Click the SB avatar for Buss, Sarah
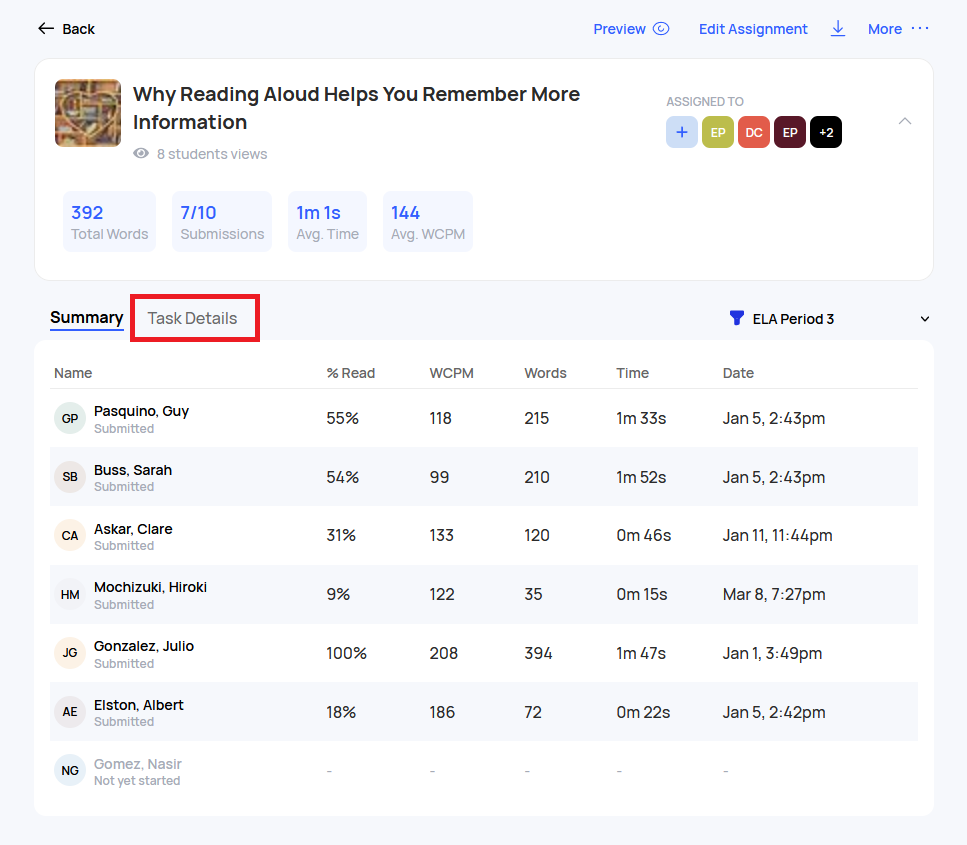 70,477
